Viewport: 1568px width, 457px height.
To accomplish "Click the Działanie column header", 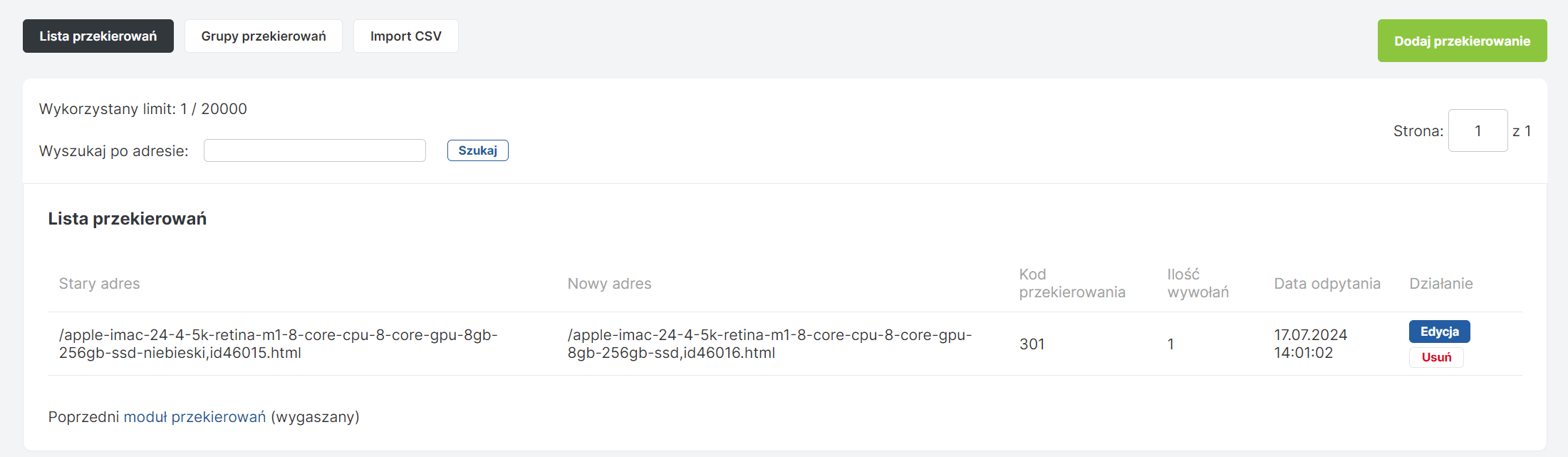I will coord(1440,284).
